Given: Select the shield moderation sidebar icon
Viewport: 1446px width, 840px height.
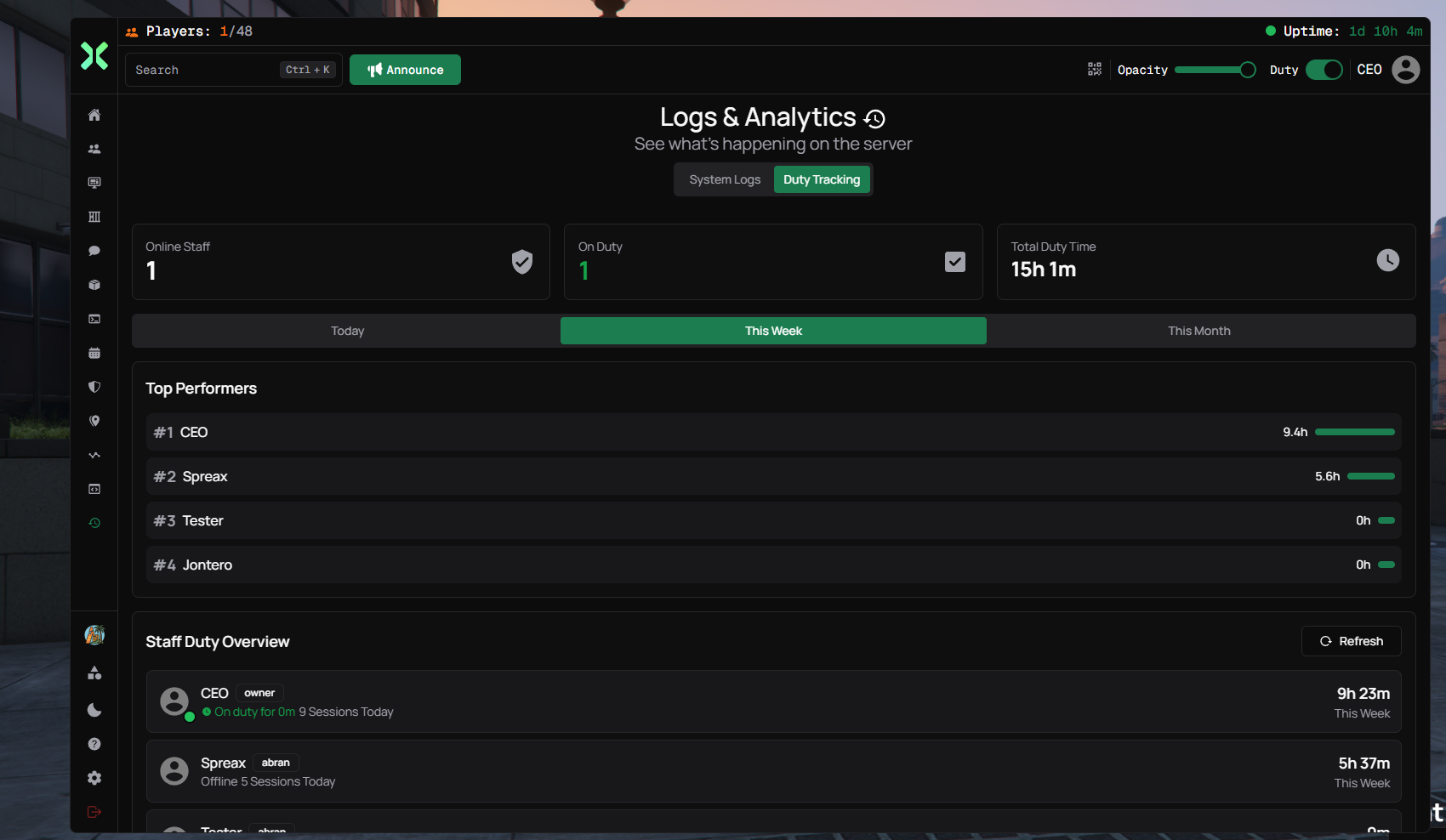Looking at the screenshot, I should coord(94,386).
